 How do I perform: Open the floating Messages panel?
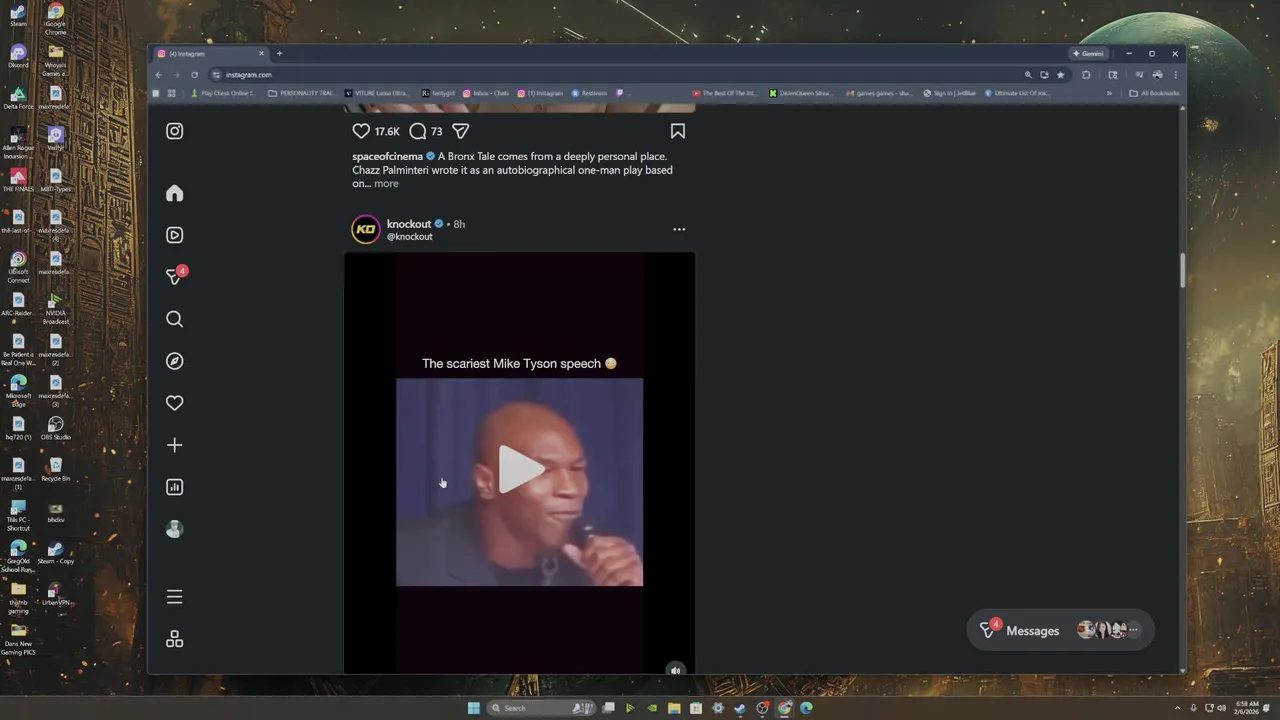[x=1061, y=630]
